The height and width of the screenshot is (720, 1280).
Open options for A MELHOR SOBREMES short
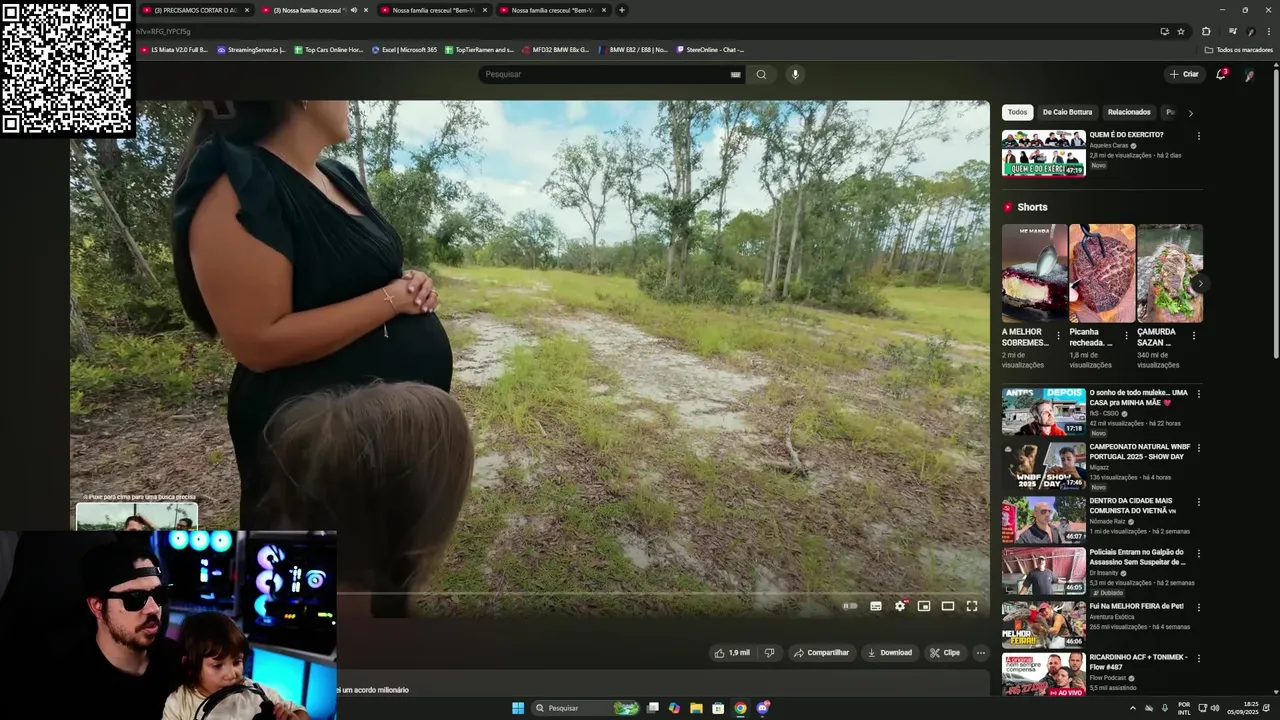click(1058, 336)
